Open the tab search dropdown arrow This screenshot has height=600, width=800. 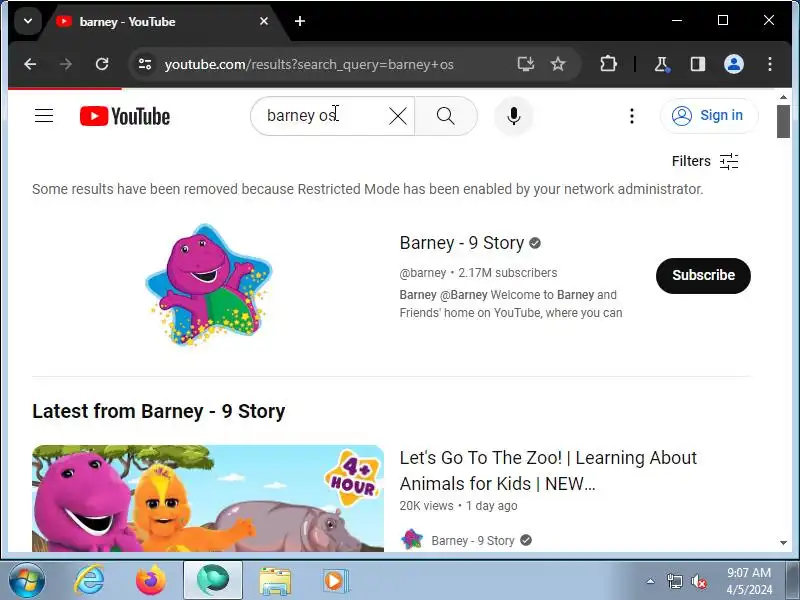(28, 21)
